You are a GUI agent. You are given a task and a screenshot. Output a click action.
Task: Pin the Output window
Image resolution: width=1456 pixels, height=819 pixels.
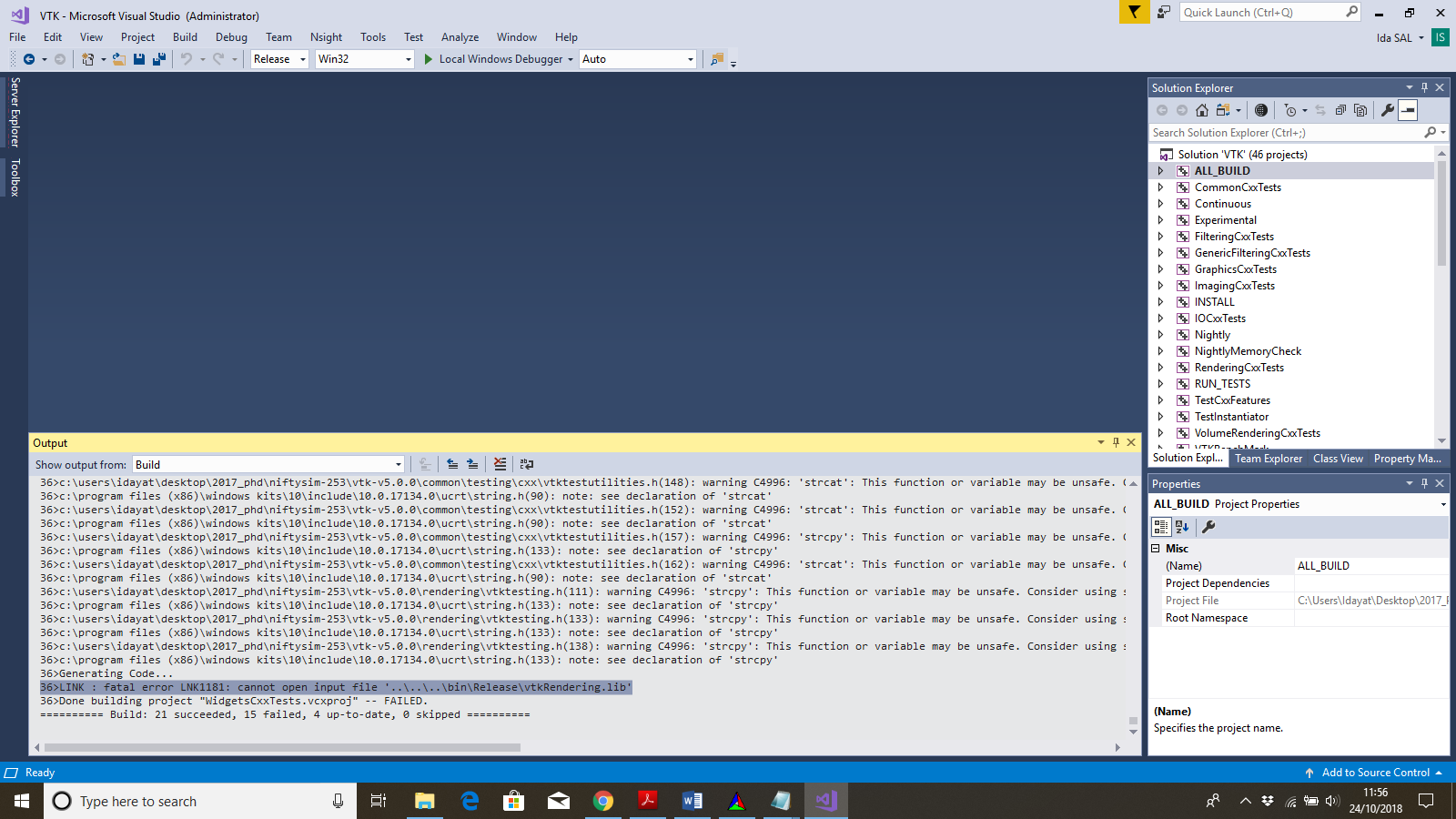1116,442
